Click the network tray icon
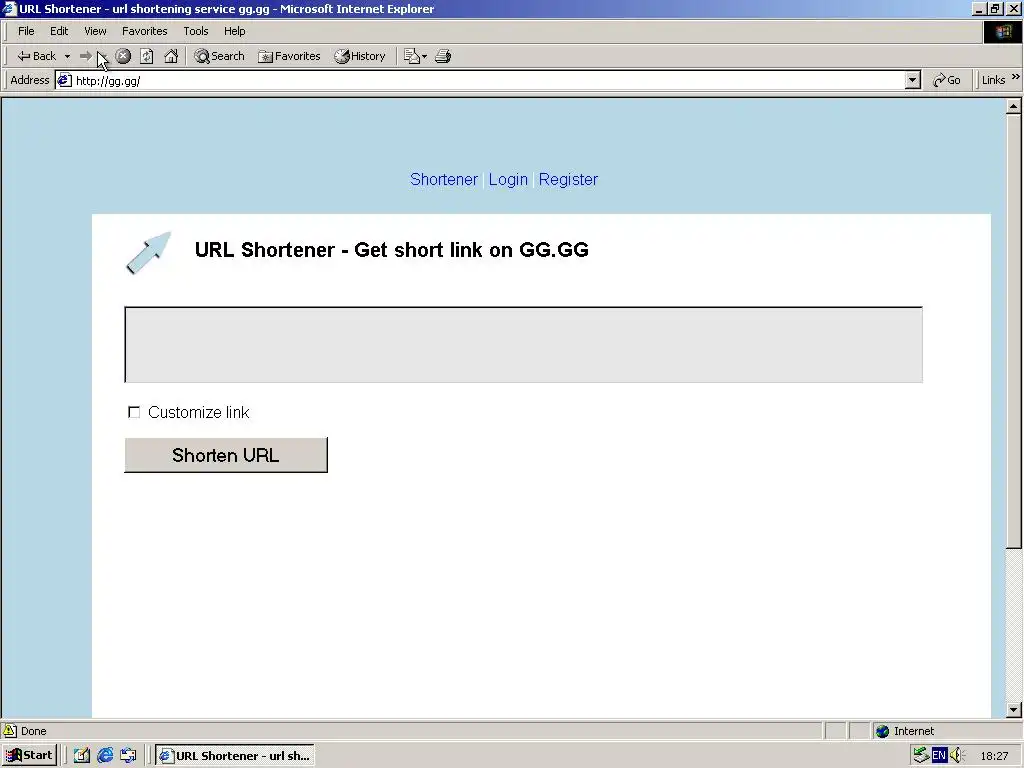 [921, 756]
